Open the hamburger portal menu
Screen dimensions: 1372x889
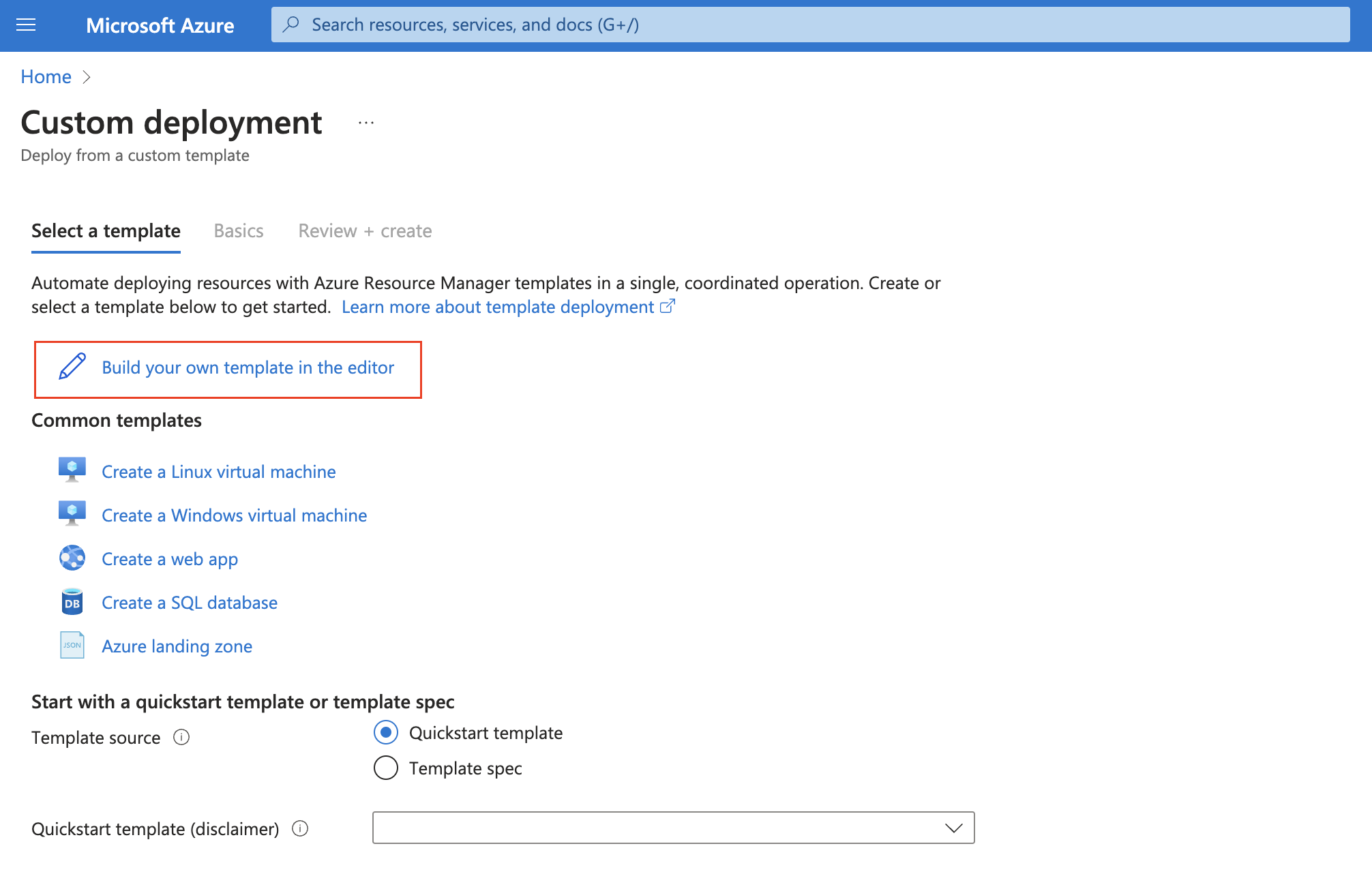[26, 25]
